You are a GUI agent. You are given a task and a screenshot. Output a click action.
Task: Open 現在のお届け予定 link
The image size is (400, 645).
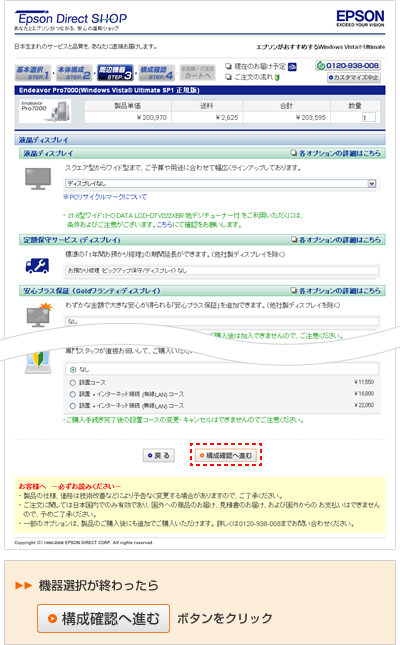tap(259, 66)
